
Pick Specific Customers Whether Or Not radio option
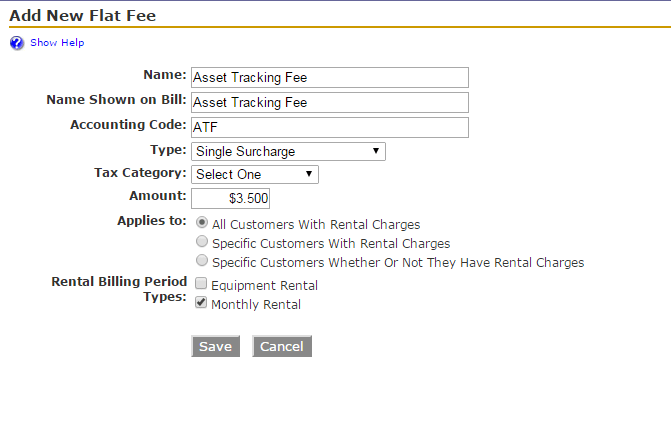pyautogui.click(x=202, y=260)
